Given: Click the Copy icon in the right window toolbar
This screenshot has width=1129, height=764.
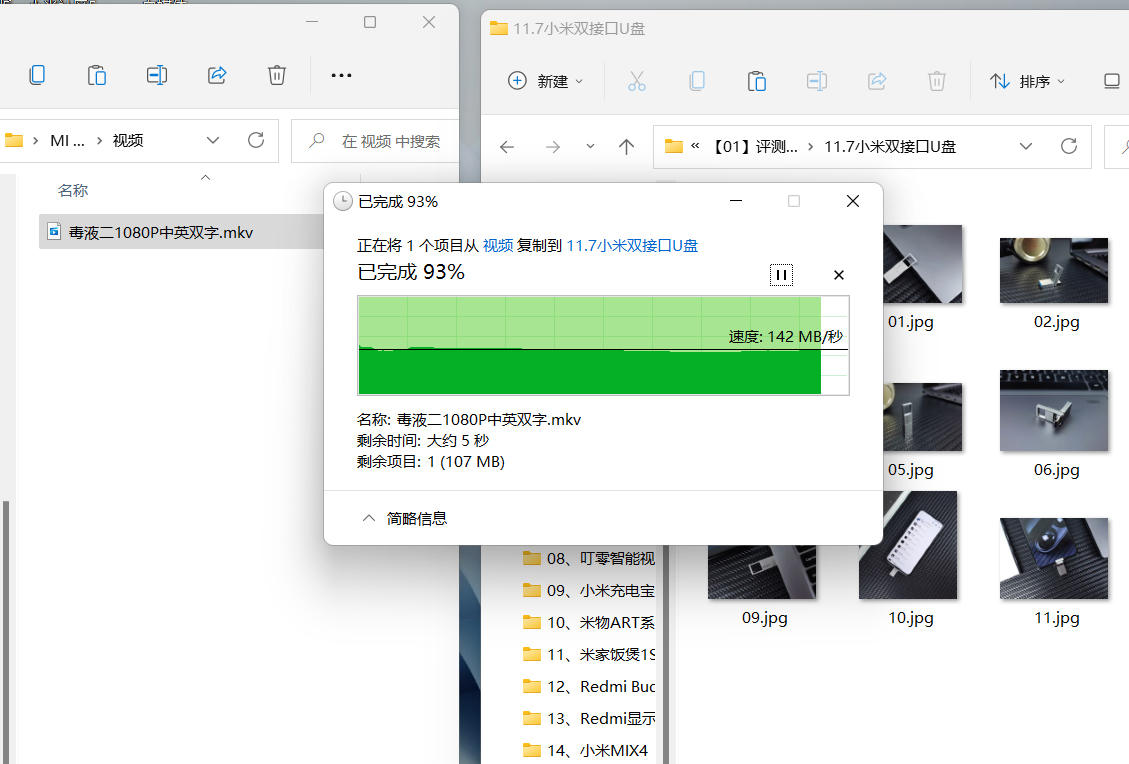Looking at the screenshot, I should [697, 81].
